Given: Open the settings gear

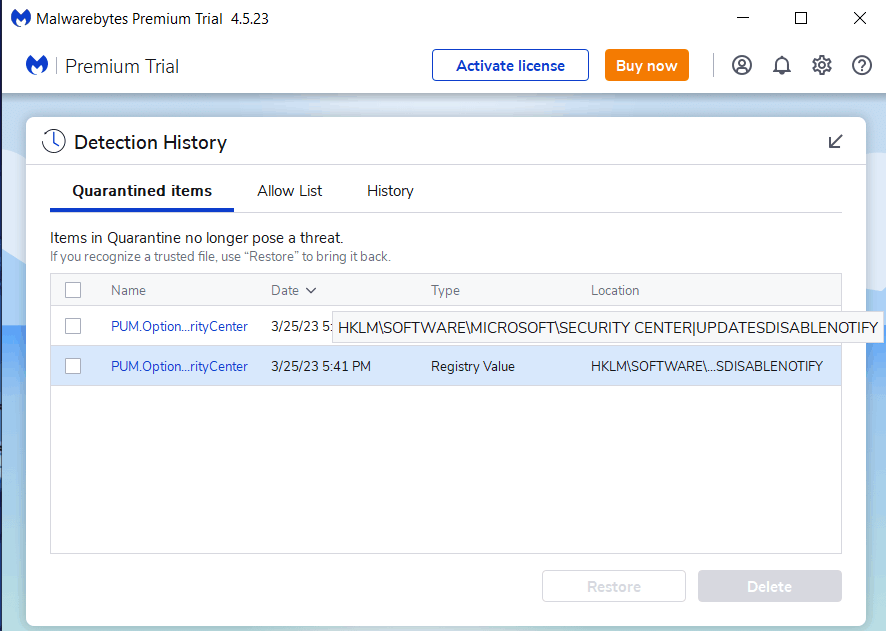Looking at the screenshot, I should (x=822, y=66).
